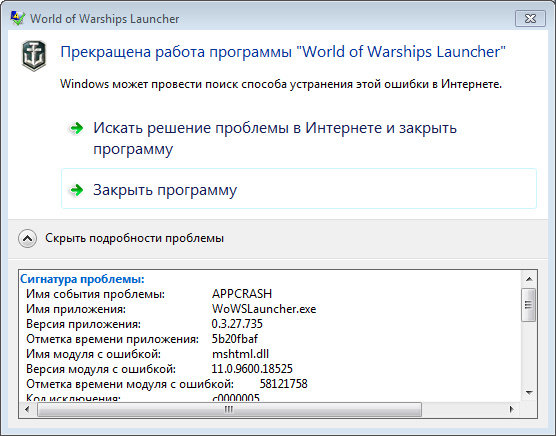
Task: Click label 'Имя модуля с ошибкой:'
Action: (x=94, y=354)
